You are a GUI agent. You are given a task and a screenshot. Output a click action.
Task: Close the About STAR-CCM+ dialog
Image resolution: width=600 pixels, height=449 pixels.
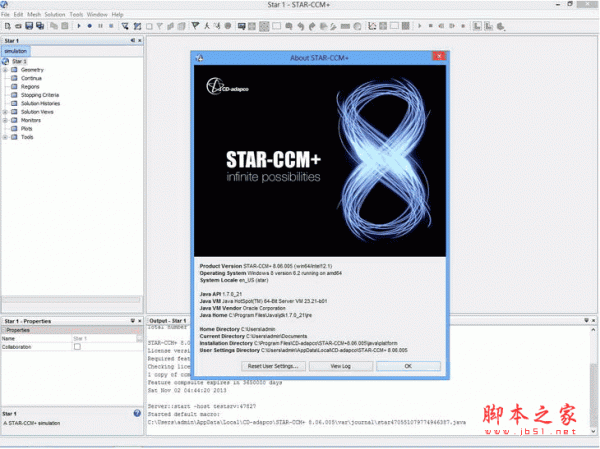point(439,57)
